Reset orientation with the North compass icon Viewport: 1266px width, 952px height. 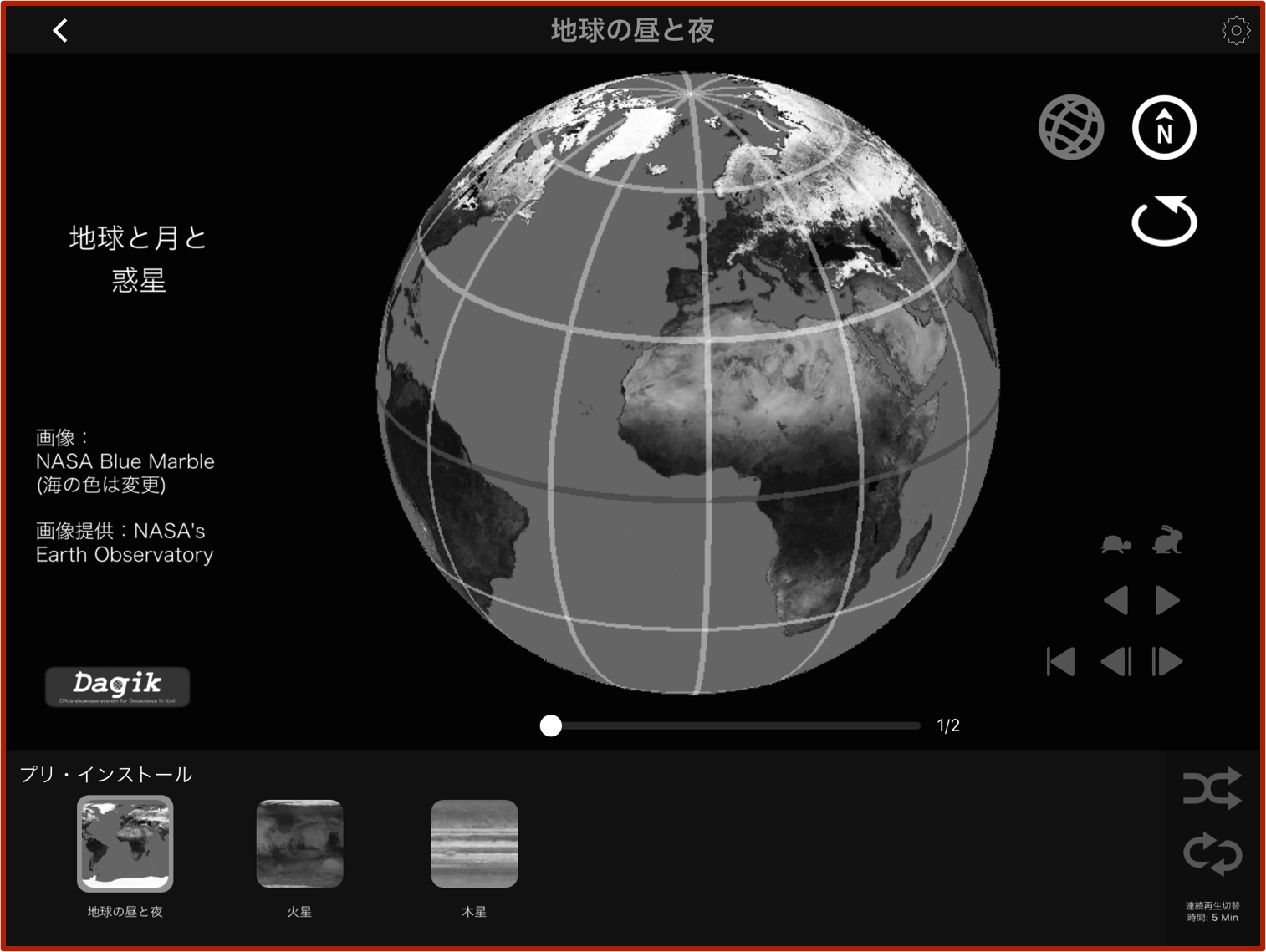point(1164,127)
